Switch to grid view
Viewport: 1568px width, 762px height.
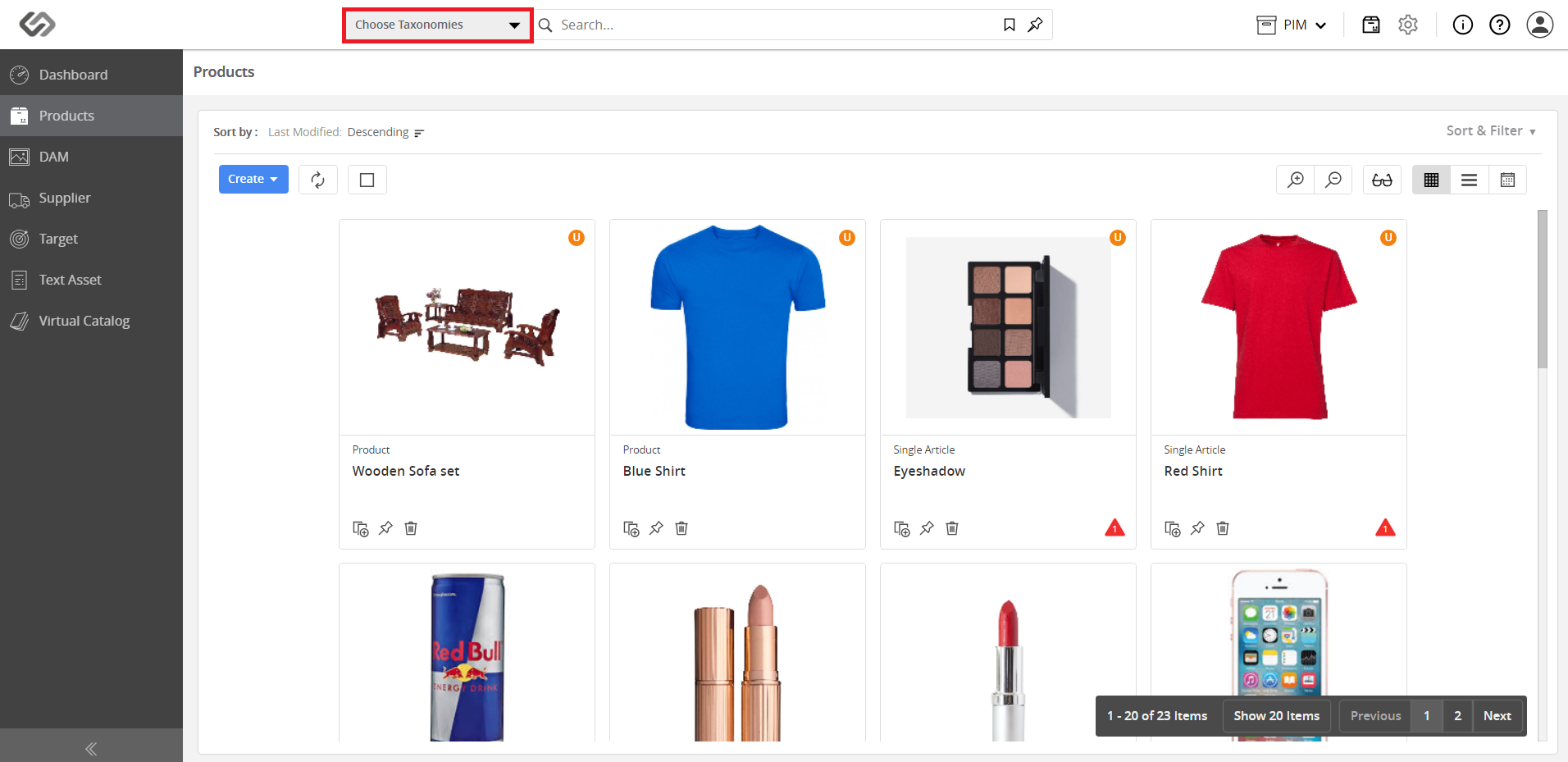point(1431,180)
